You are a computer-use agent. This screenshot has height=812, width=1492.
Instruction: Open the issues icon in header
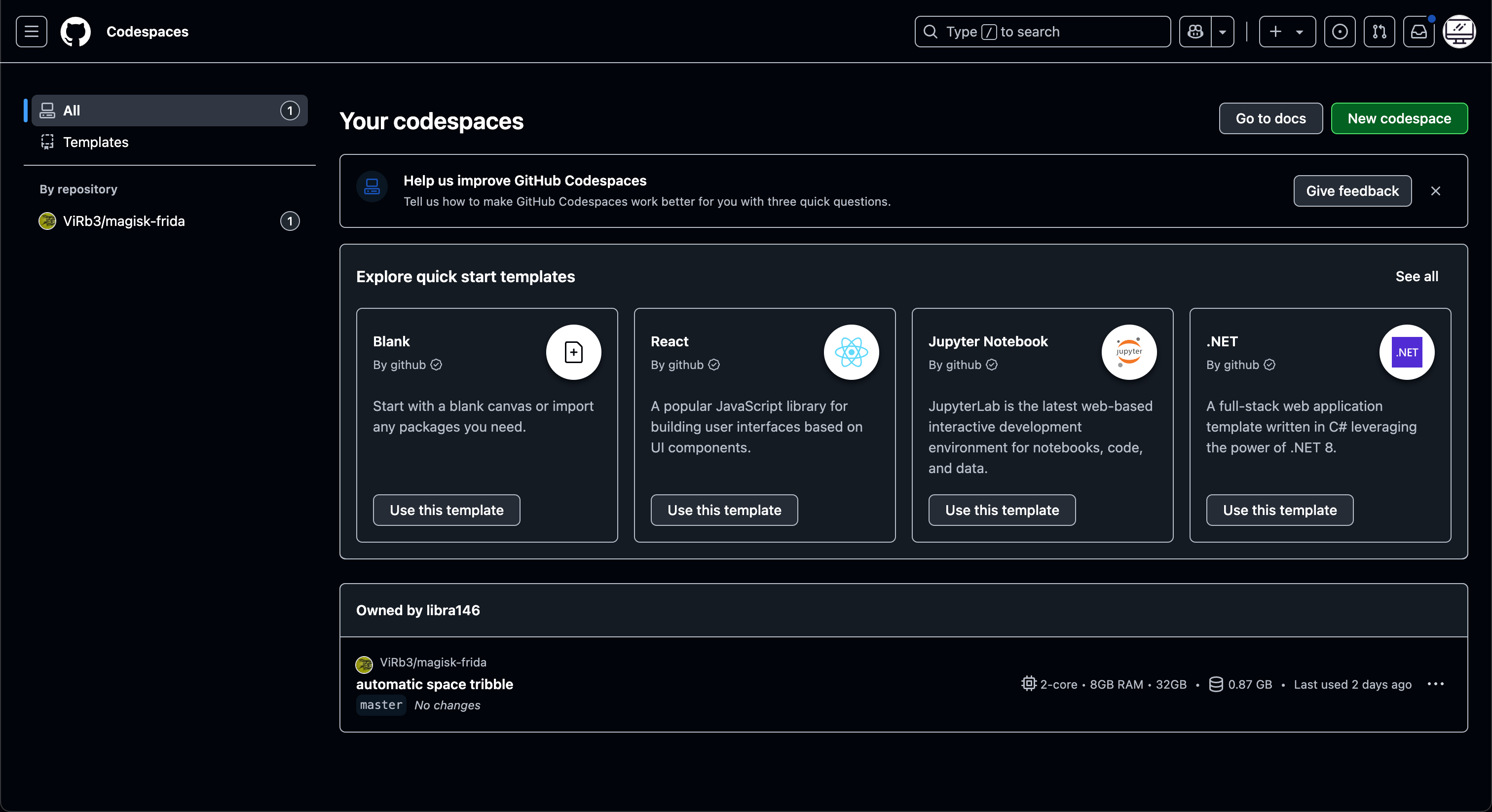pos(1339,31)
